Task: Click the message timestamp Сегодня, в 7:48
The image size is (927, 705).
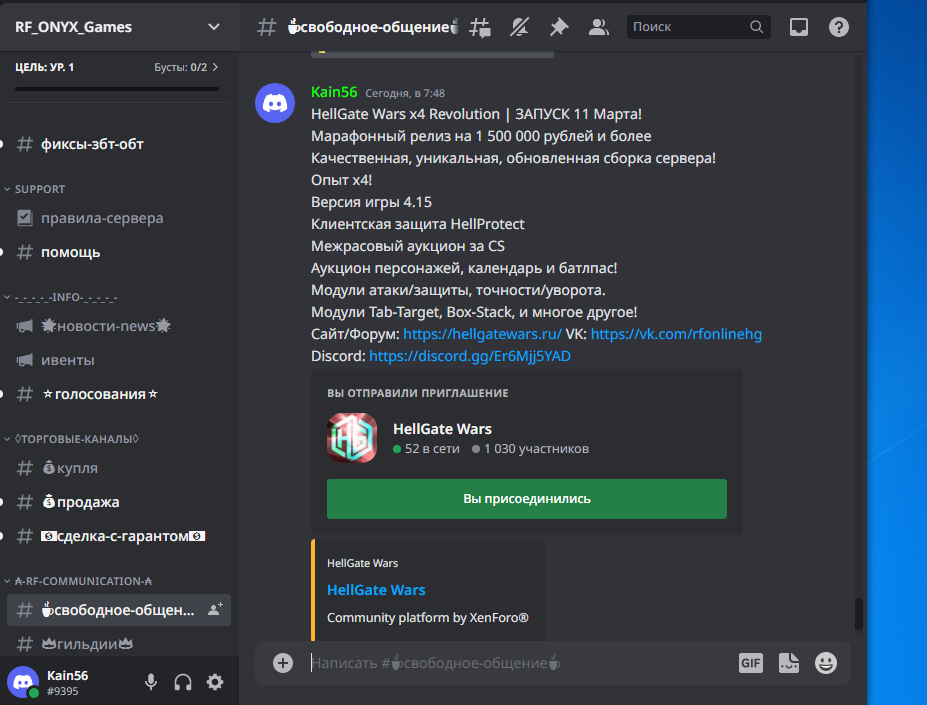Action: click(405, 93)
